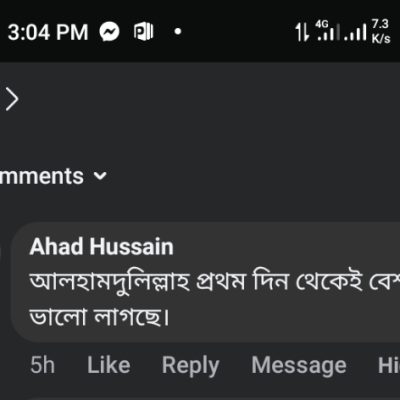Hide the comment using the cut-off Hide link
The height and width of the screenshot is (400, 400).
pos(389,365)
